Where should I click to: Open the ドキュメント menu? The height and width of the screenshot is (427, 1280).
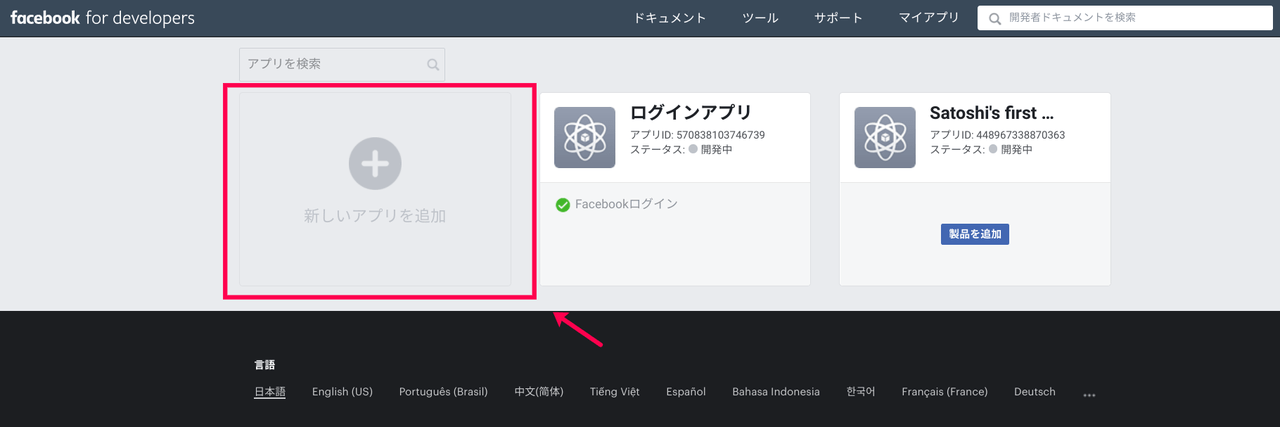coord(670,18)
